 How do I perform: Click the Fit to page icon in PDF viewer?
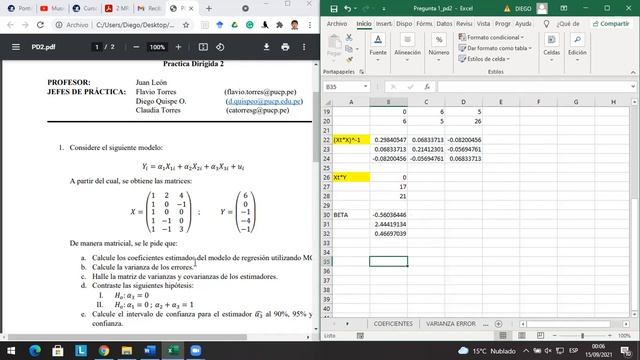tap(203, 47)
